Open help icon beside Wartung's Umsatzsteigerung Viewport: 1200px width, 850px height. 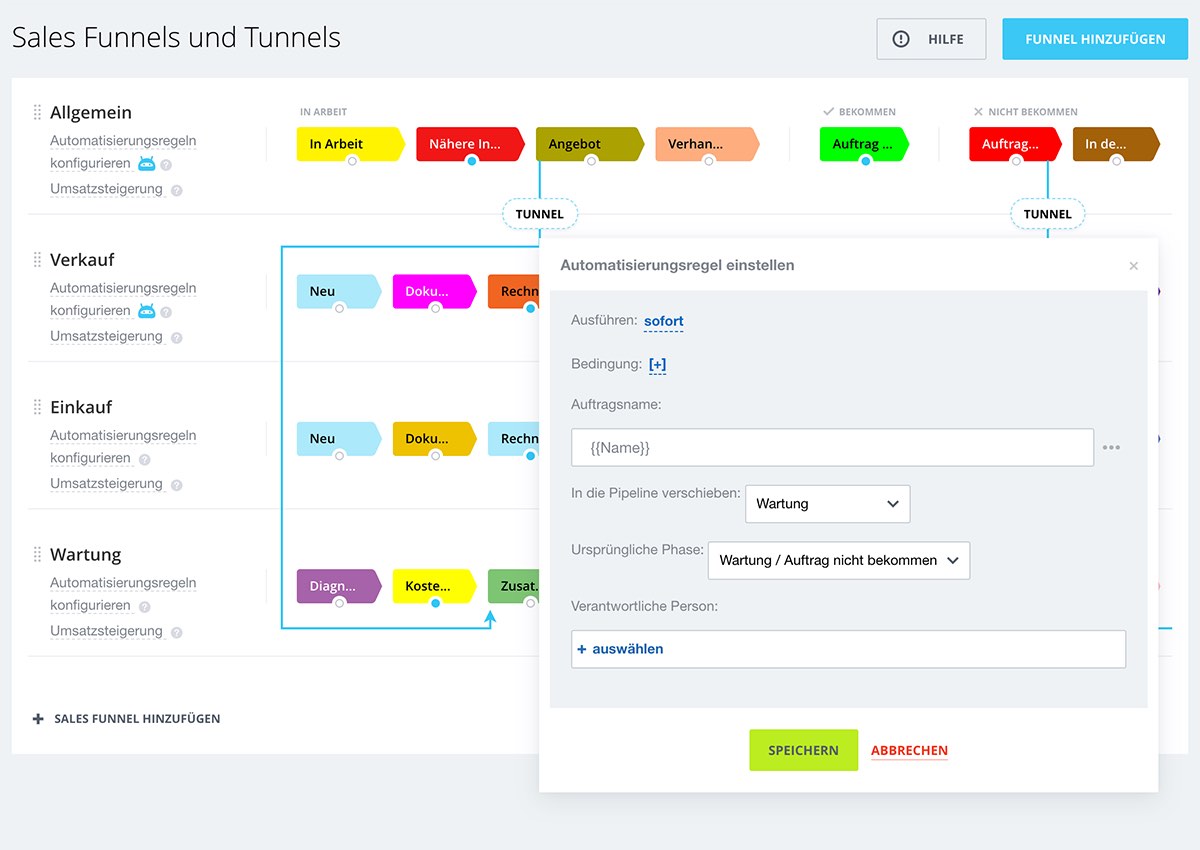(177, 632)
